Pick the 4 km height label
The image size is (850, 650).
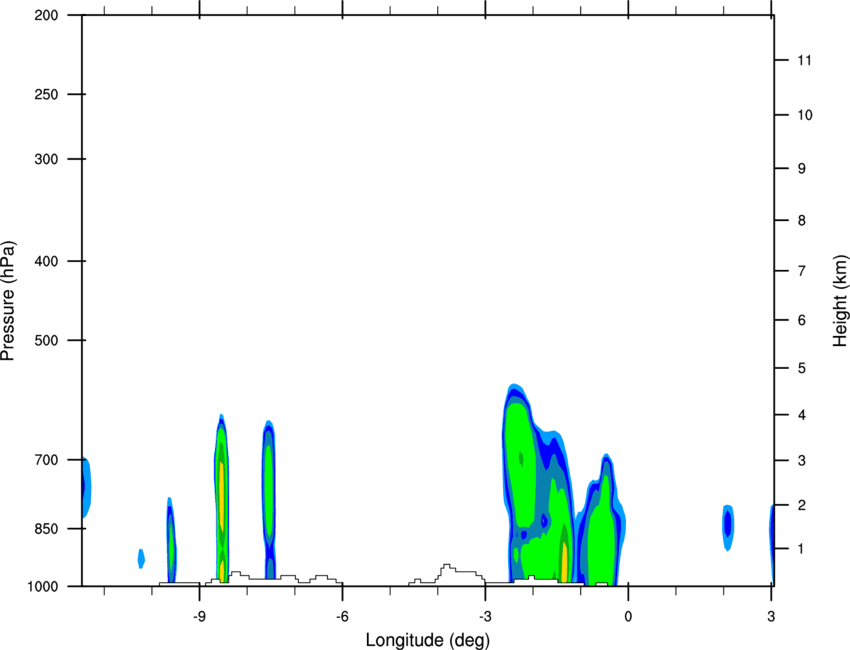[x=801, y=415]
